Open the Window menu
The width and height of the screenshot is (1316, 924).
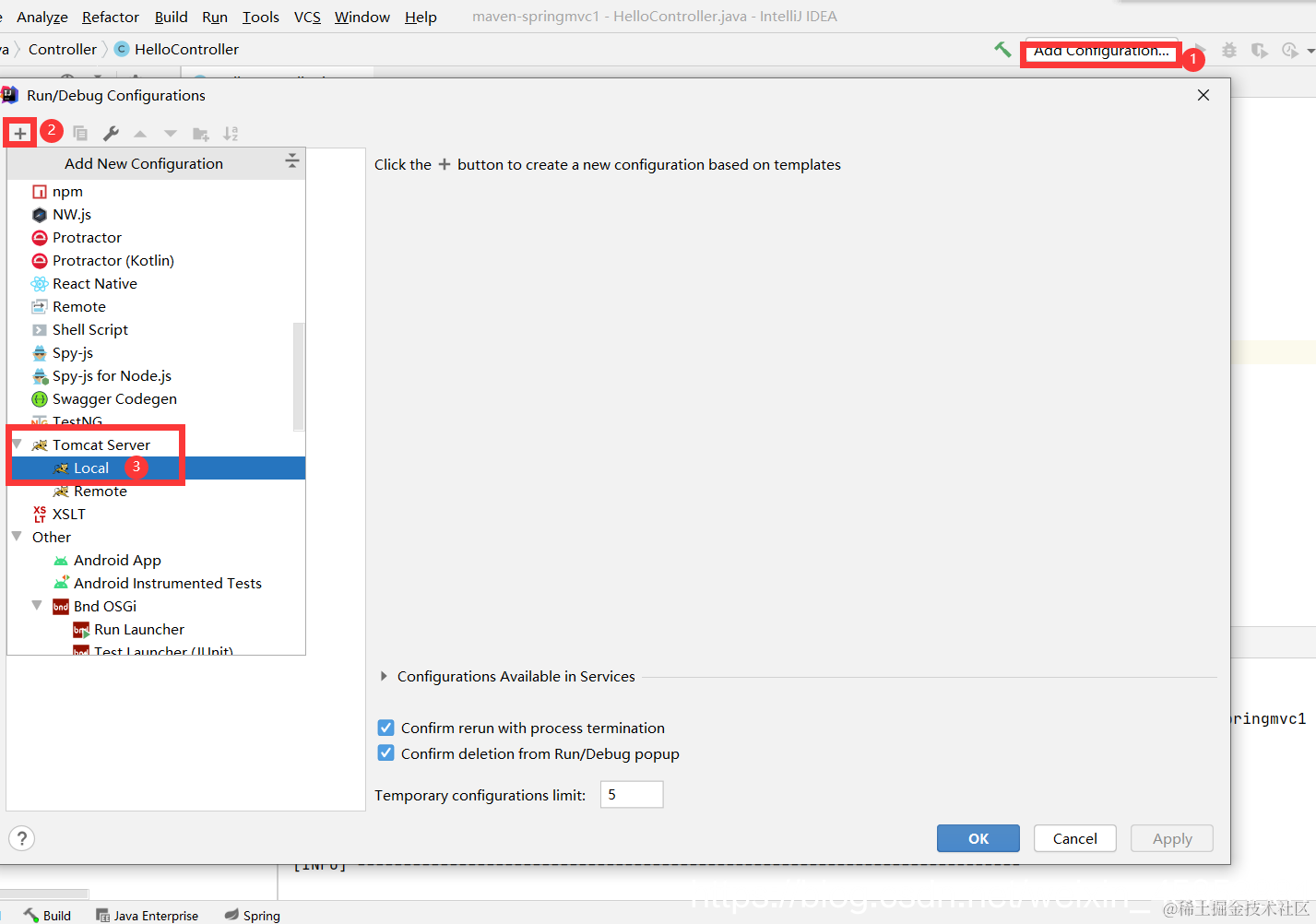tap(362, 17)
